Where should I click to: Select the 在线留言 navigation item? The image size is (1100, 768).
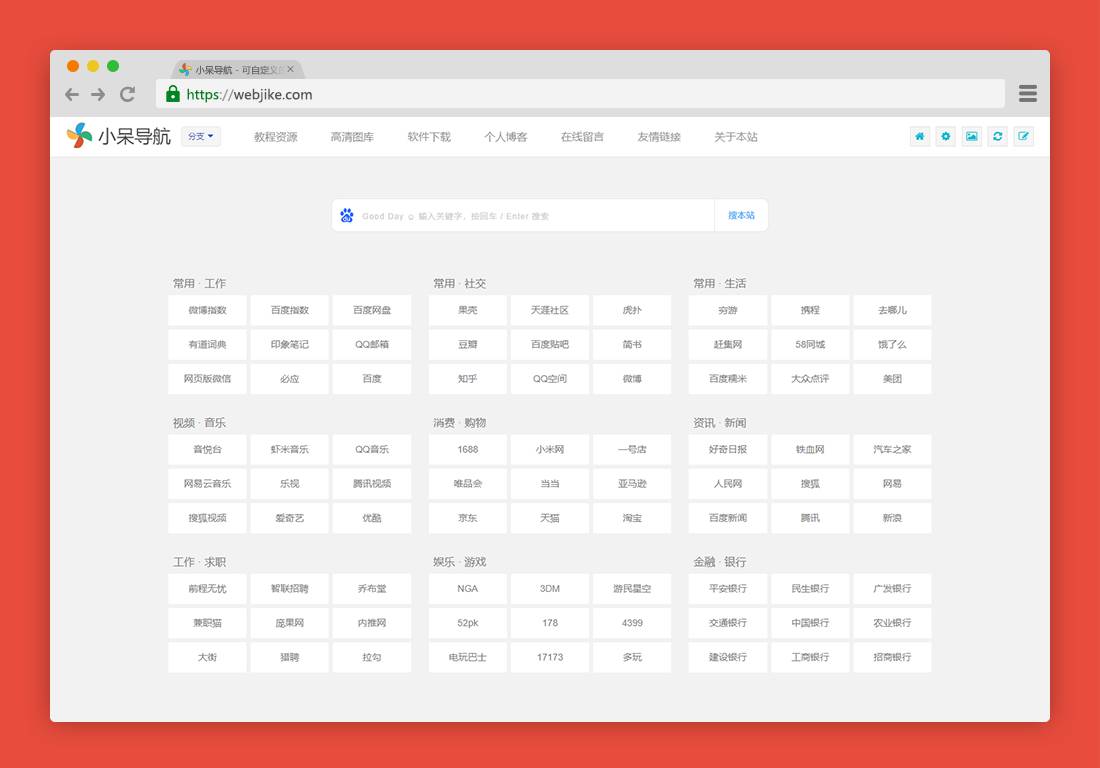(582, 137)
